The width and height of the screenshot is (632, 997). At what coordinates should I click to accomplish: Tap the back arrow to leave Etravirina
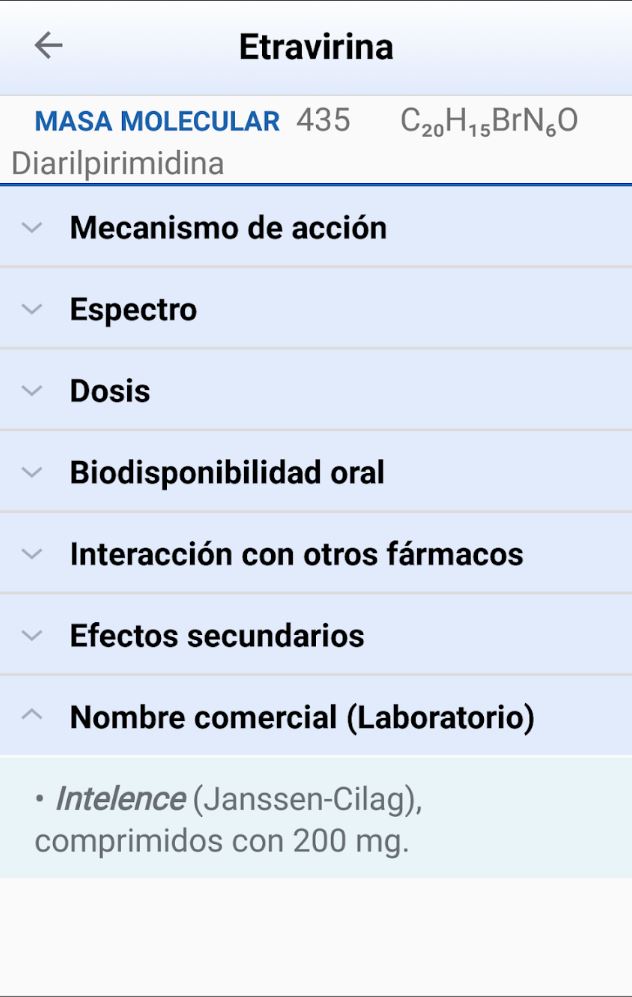[x=48, y=44]
